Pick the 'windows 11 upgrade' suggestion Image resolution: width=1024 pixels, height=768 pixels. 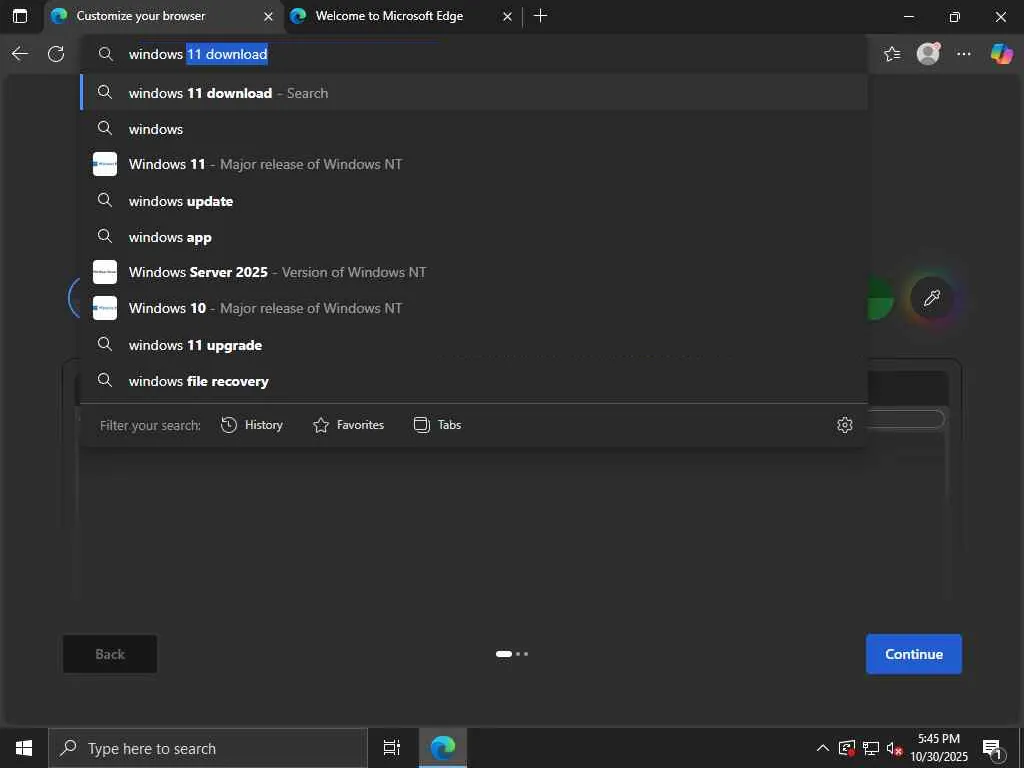(x=473, y=344)
